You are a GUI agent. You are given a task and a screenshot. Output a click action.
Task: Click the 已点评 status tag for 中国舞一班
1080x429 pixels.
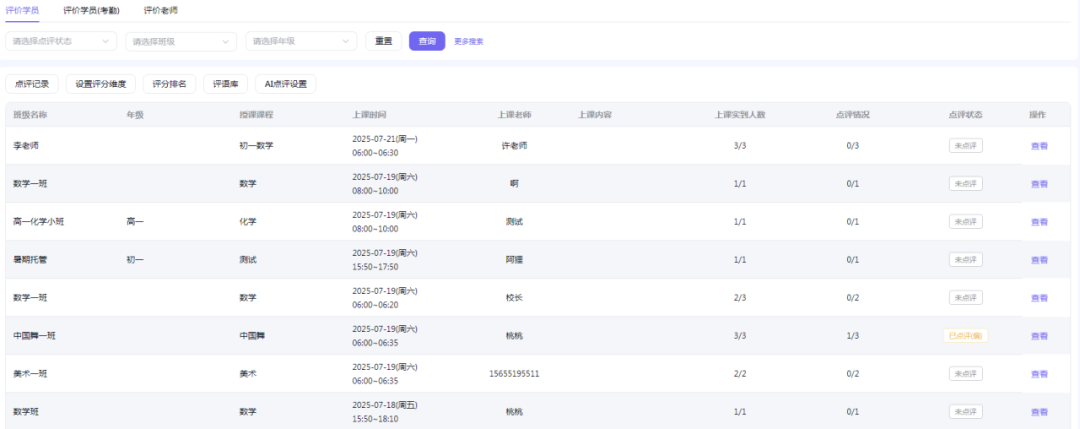coord(965,336)
